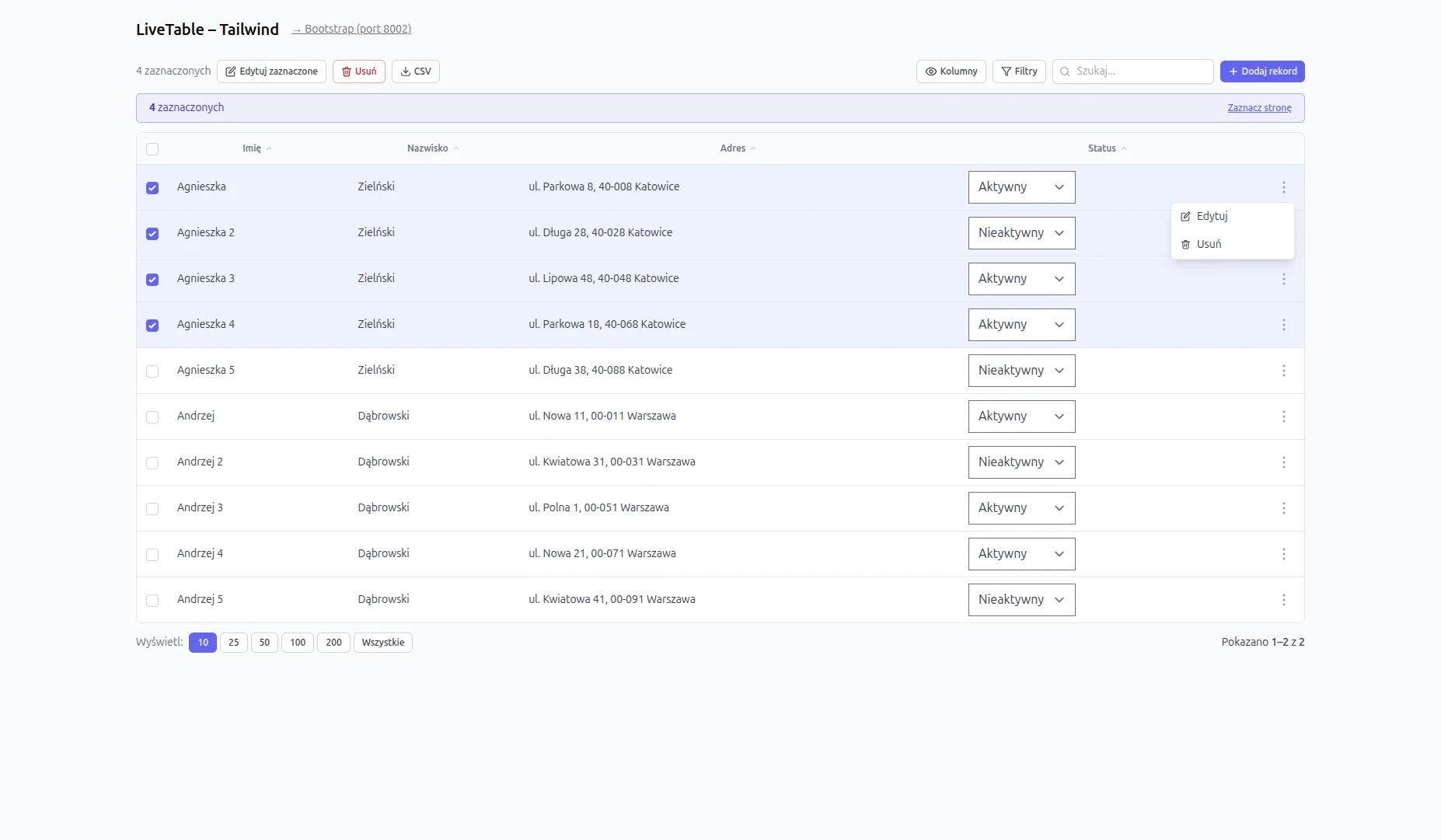This screenshot has width=1441, height=840.
Task: Click the magnifier icon in the search field
Action: (x=1064, y=71)
